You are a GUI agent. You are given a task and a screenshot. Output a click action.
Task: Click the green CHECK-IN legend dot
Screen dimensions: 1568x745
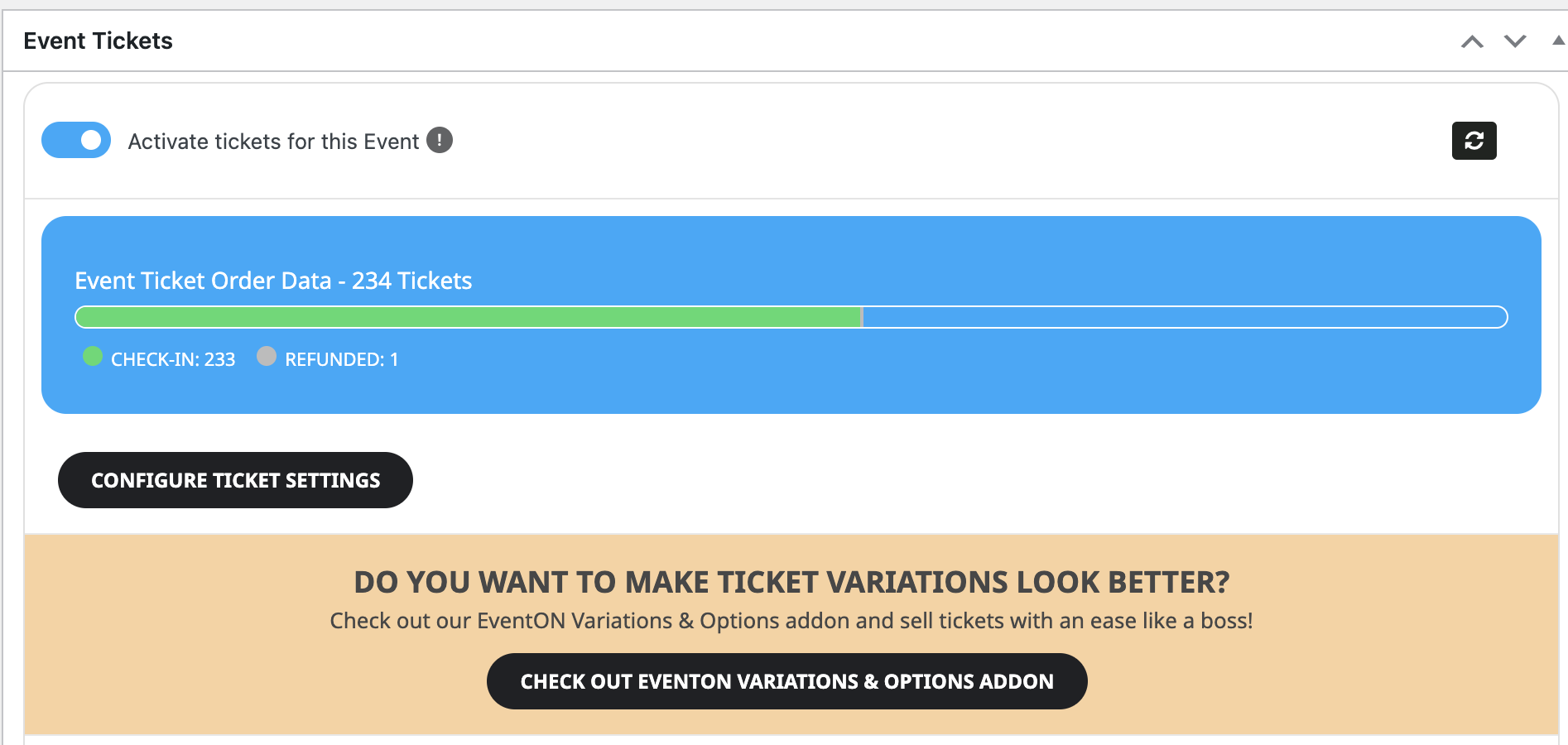[93, 356]
